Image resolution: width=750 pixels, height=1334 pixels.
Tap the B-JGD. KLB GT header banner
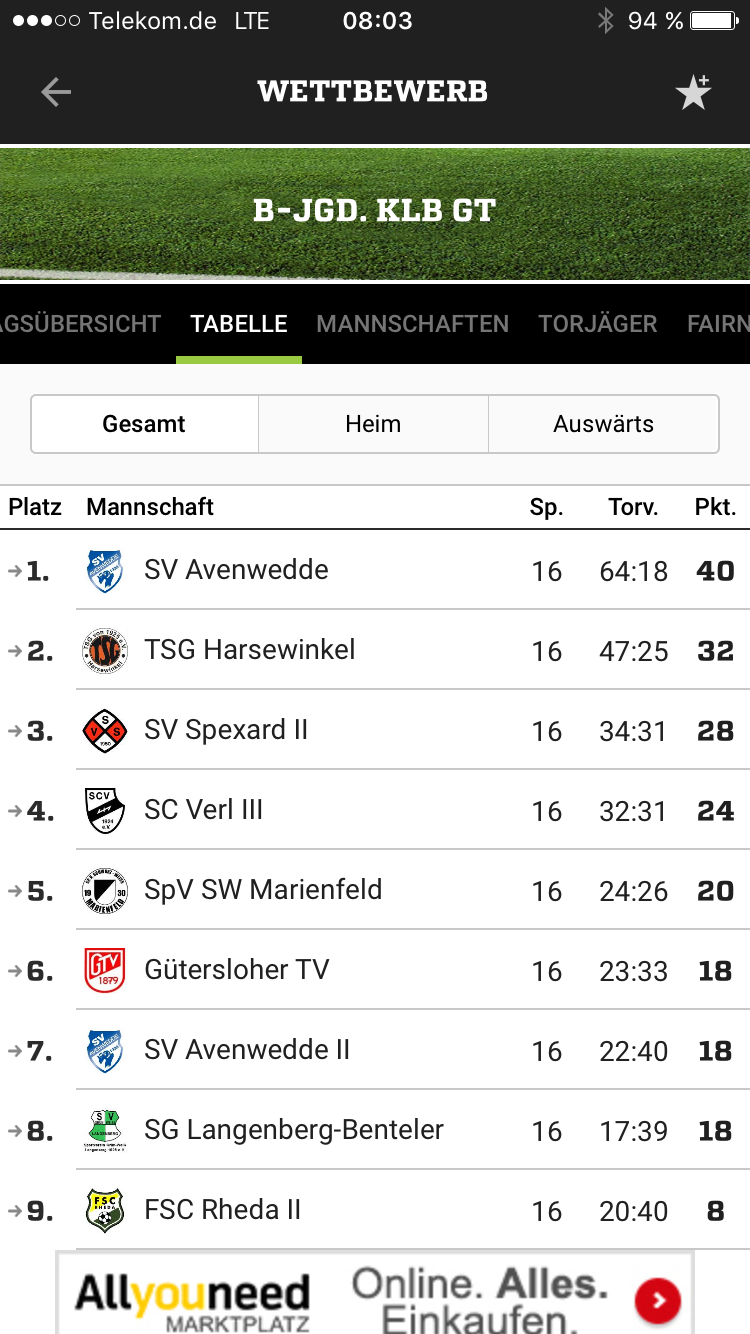tap(375, 212)
